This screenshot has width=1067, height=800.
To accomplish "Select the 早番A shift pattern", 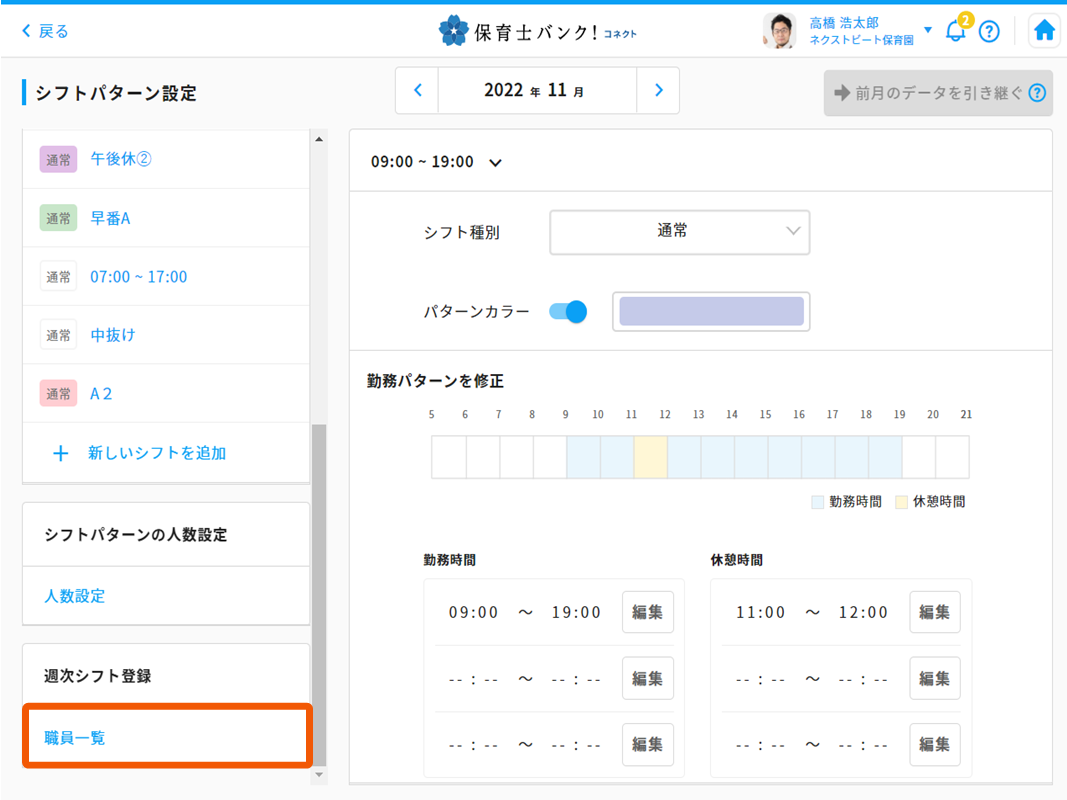I will coord(111,218).
